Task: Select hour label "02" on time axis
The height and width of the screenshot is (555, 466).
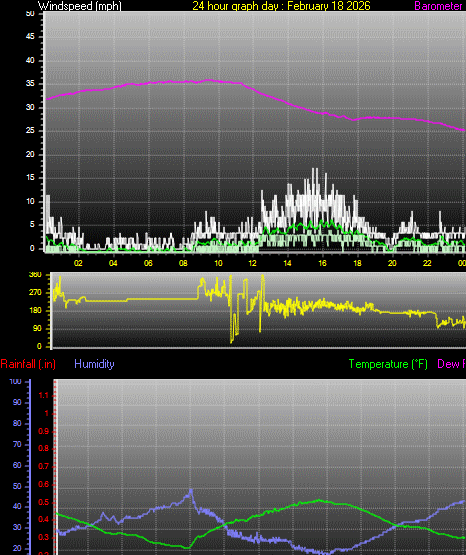Action: [x=78, y=263]
